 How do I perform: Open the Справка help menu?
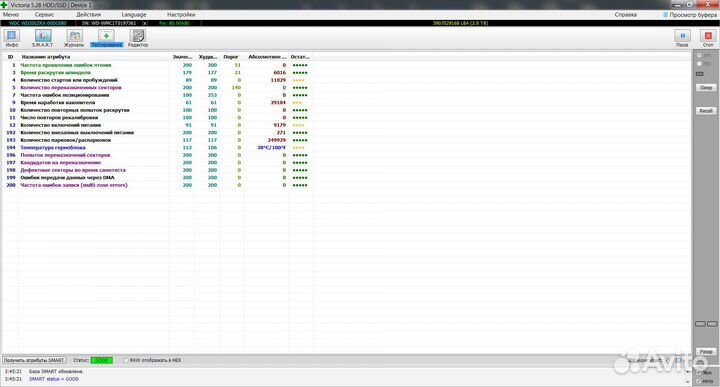625,15
